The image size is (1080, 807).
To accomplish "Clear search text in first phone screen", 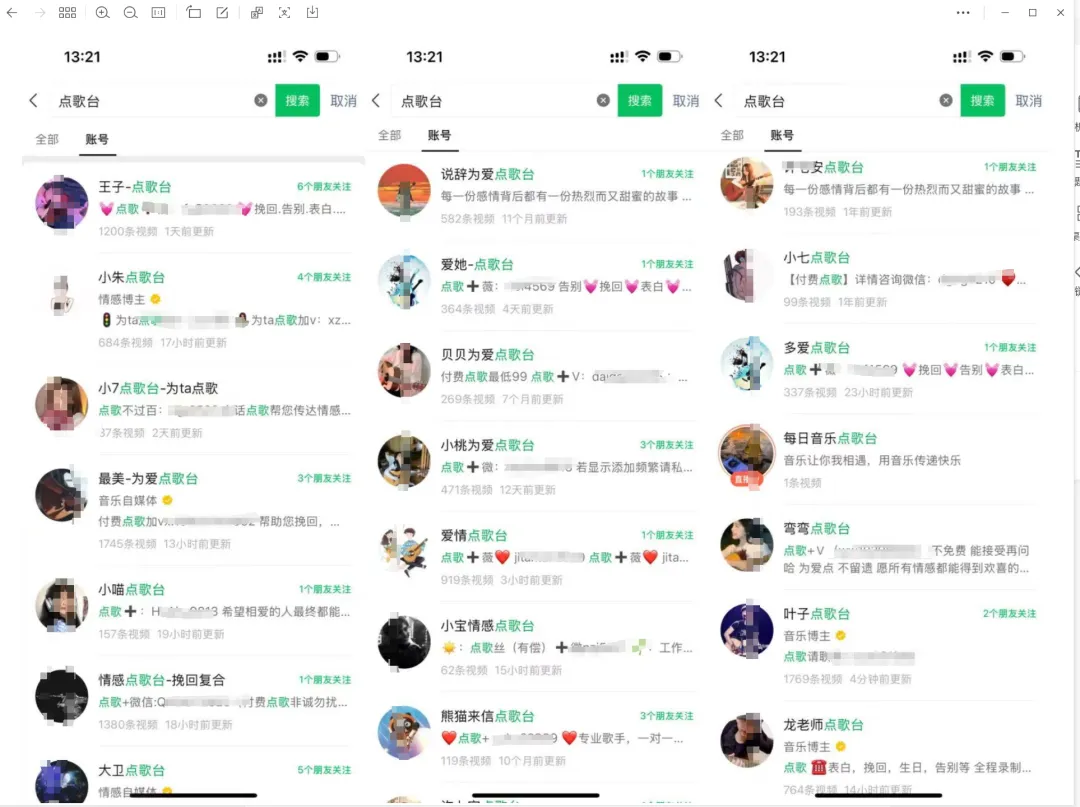I will 260,101.
